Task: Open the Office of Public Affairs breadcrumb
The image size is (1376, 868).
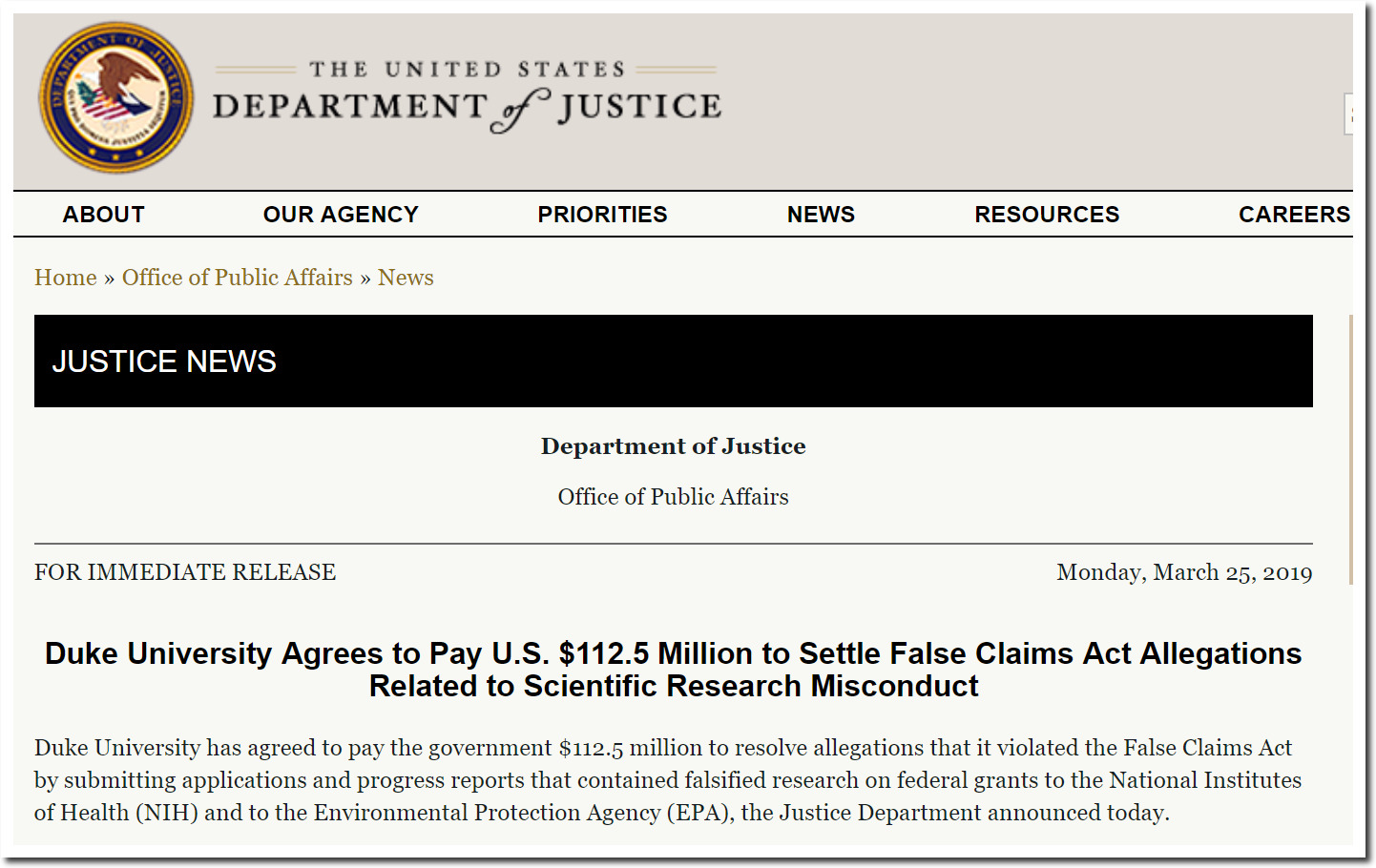Action: (x=238, y=278)
